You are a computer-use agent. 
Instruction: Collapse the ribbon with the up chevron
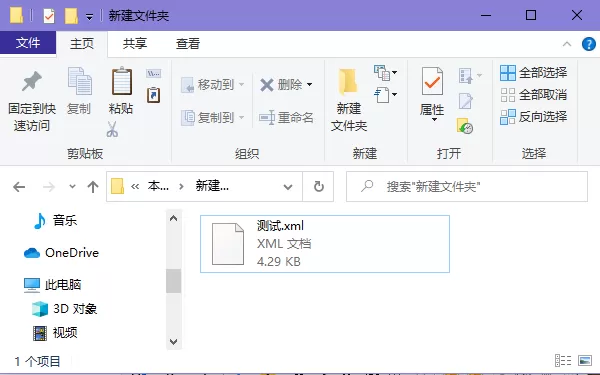point(567,44)
